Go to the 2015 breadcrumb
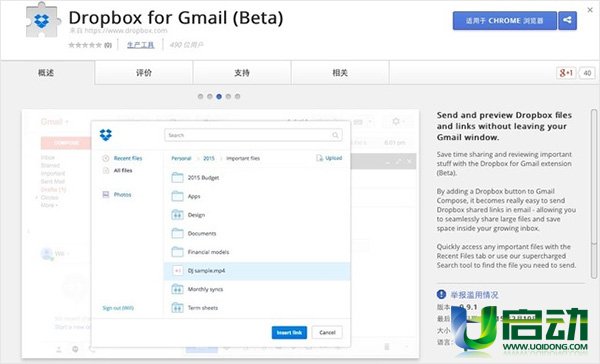Screen dimensions: 600x364 click(209, 158)
